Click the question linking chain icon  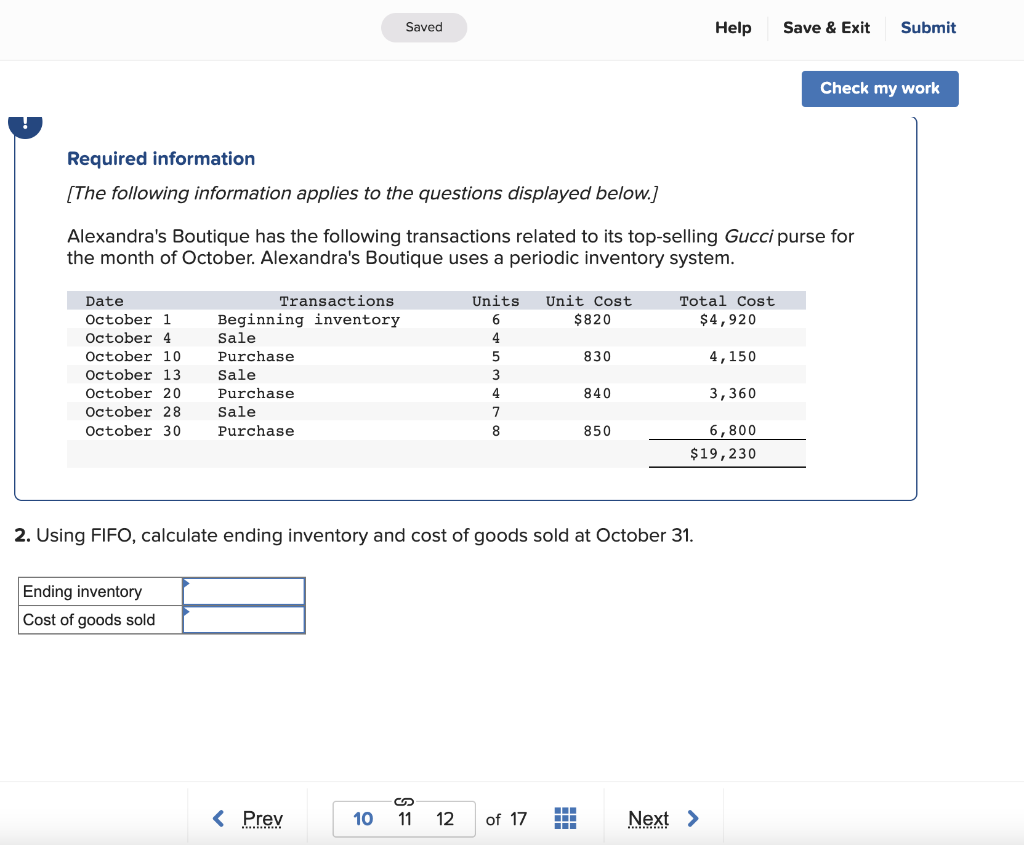[x=404, y=800]
